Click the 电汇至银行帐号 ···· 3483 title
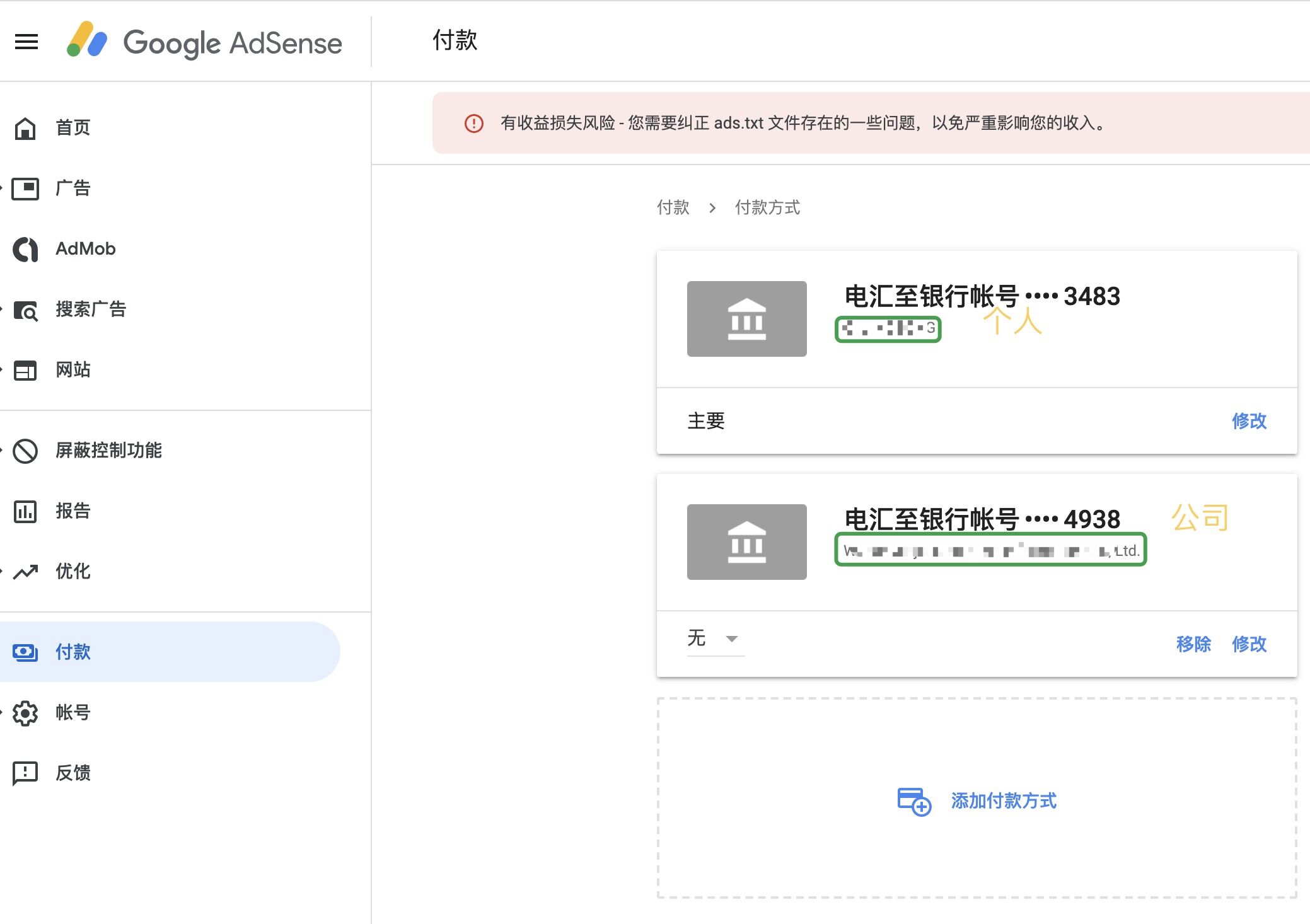Image resolution: width=1310 pixels, height=924 pixels. point(982,296)
